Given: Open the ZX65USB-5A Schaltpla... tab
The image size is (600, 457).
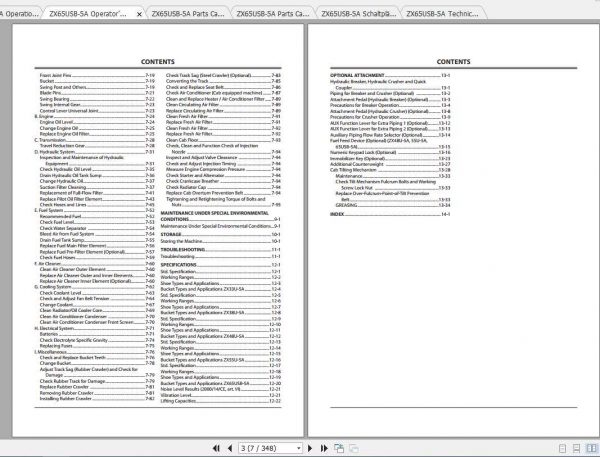Looking at the screenshot, I should coord(359,14).
